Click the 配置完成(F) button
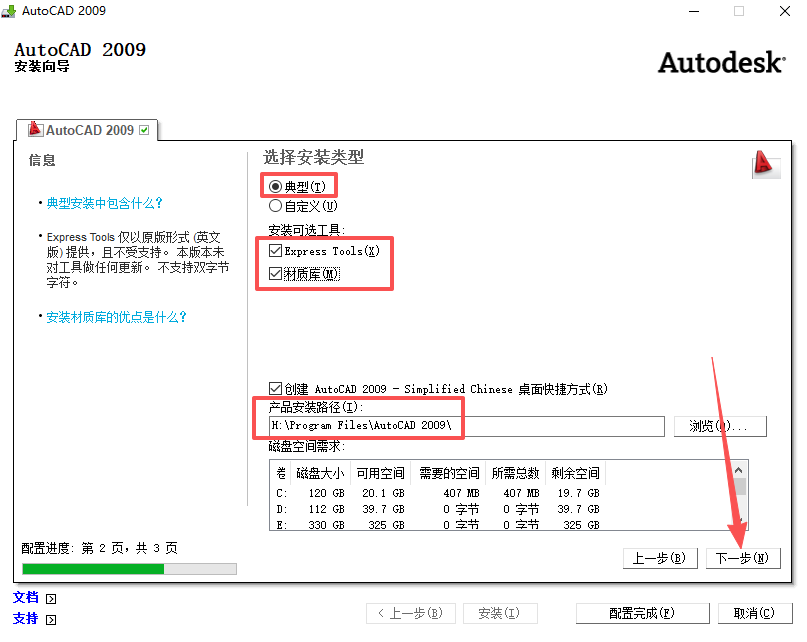The image size is (807, 642). 641,613
